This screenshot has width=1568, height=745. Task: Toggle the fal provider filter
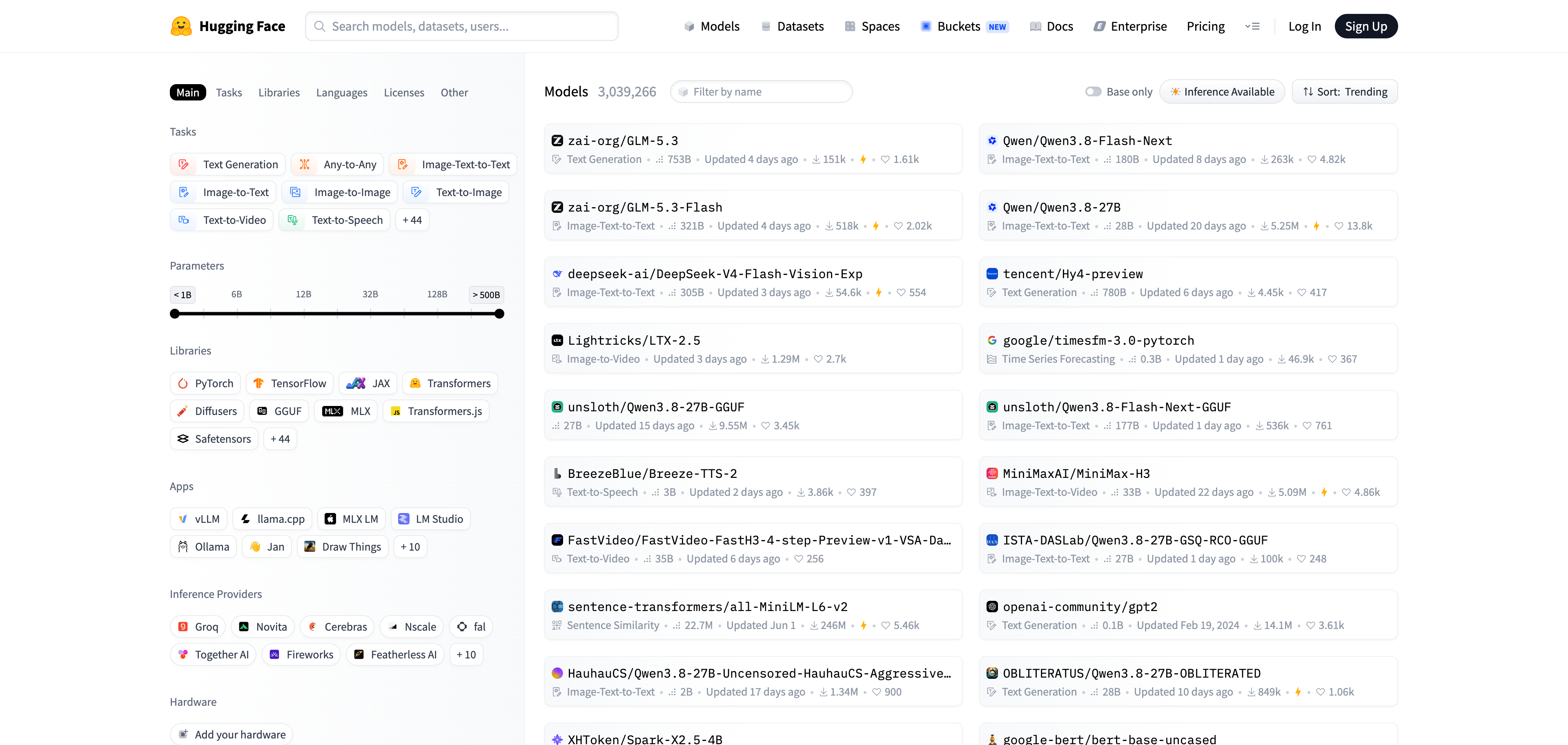tap(470, 627)
